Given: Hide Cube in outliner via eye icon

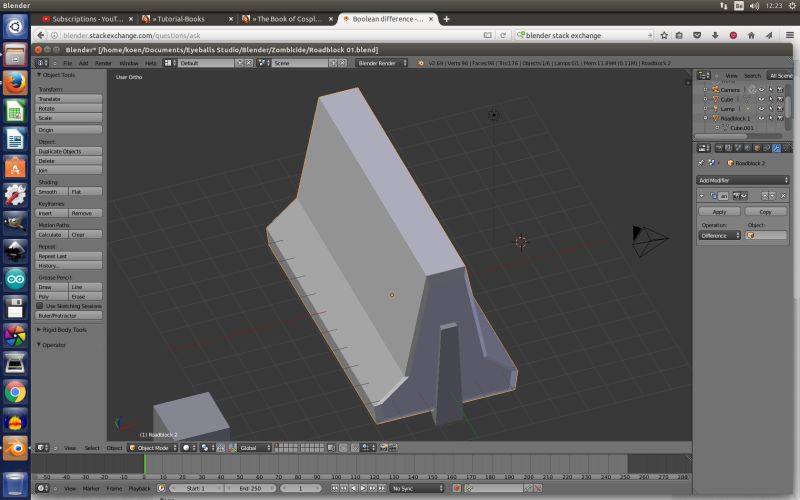Looking at the screenshot, I should point(761,99).
